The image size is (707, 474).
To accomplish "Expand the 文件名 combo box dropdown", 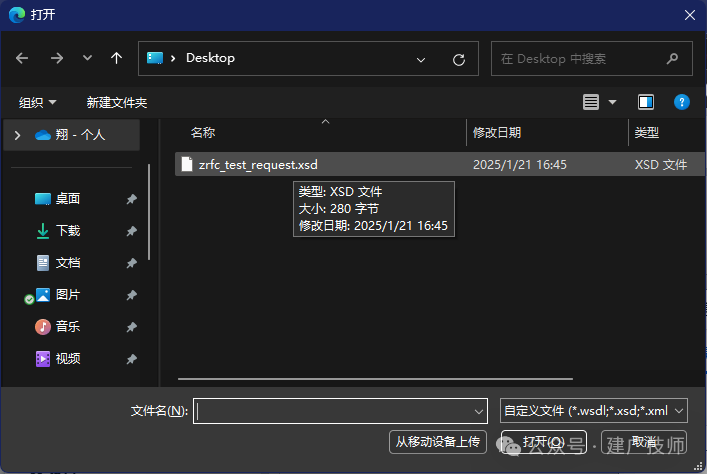I will point(478,411).
